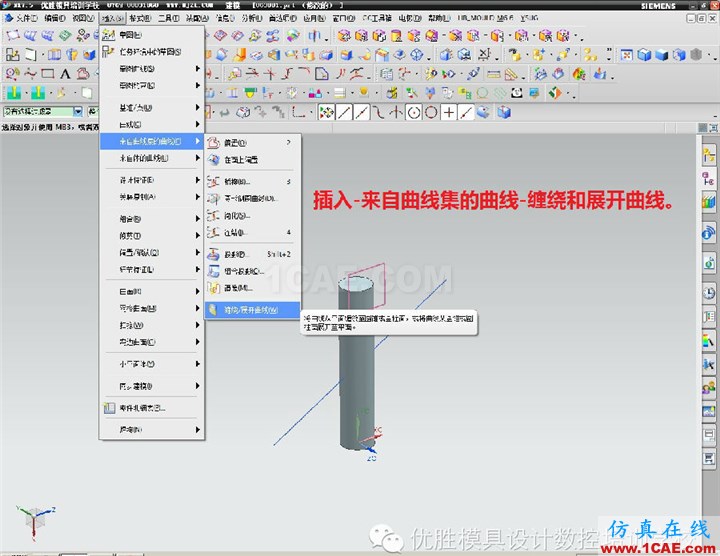Choose 在面上偏置 offset in face entry
This screenshot has height=556, width=720.
tap(253, 160)
